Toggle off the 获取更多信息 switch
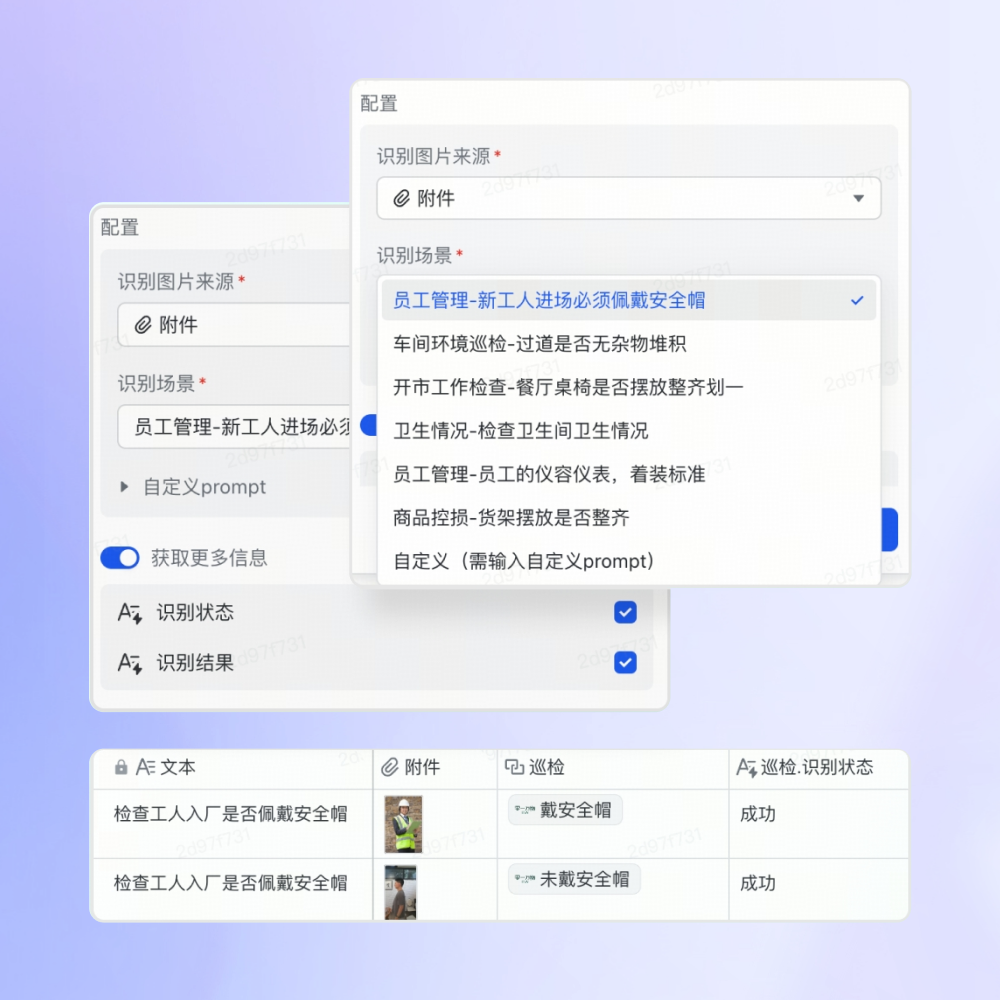 (119, 557)
